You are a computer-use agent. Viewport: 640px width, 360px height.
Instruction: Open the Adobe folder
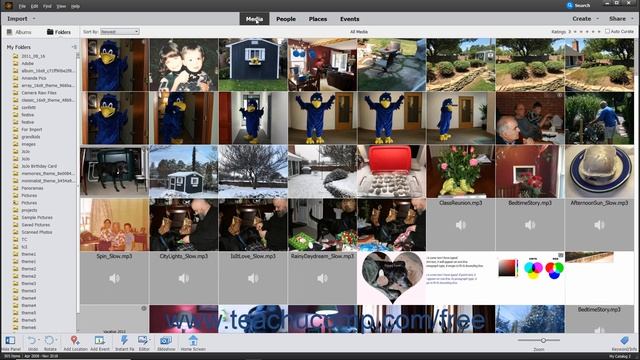[28, 63]
